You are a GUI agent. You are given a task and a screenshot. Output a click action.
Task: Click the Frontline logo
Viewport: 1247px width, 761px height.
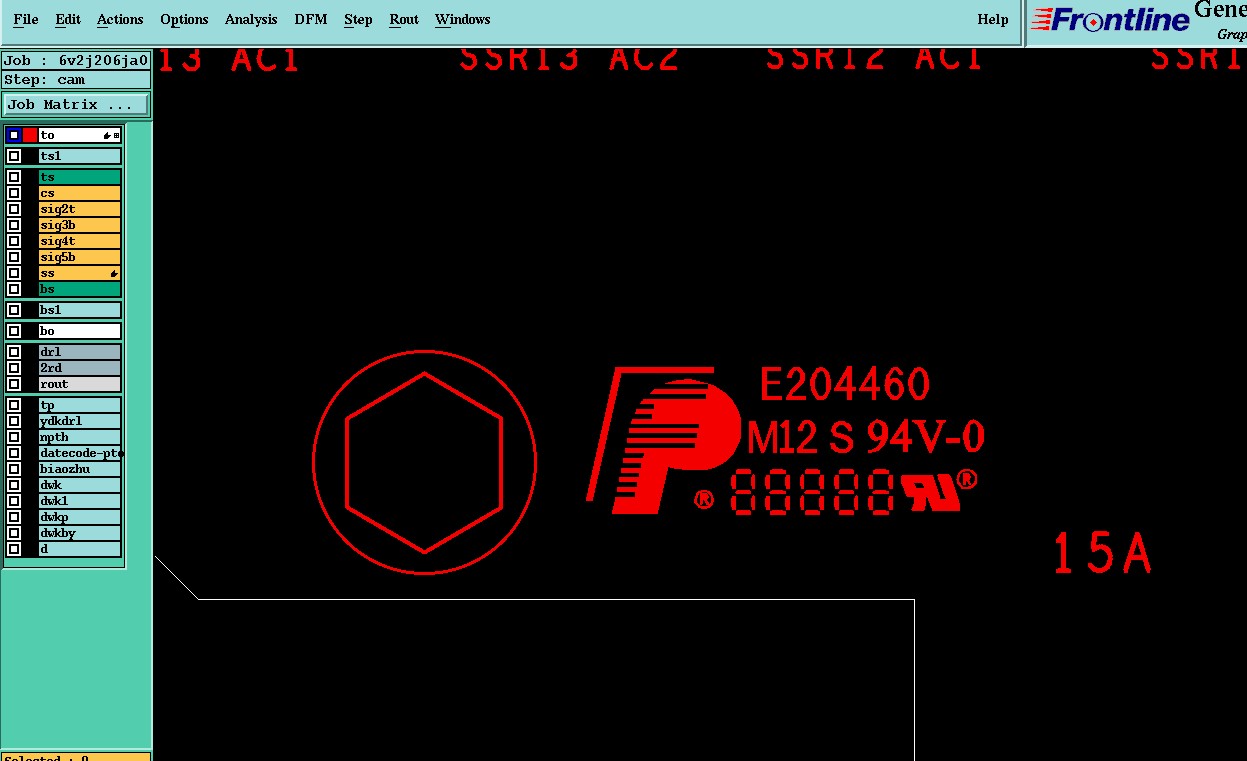pyautogui.click(x=1110, y=20)
